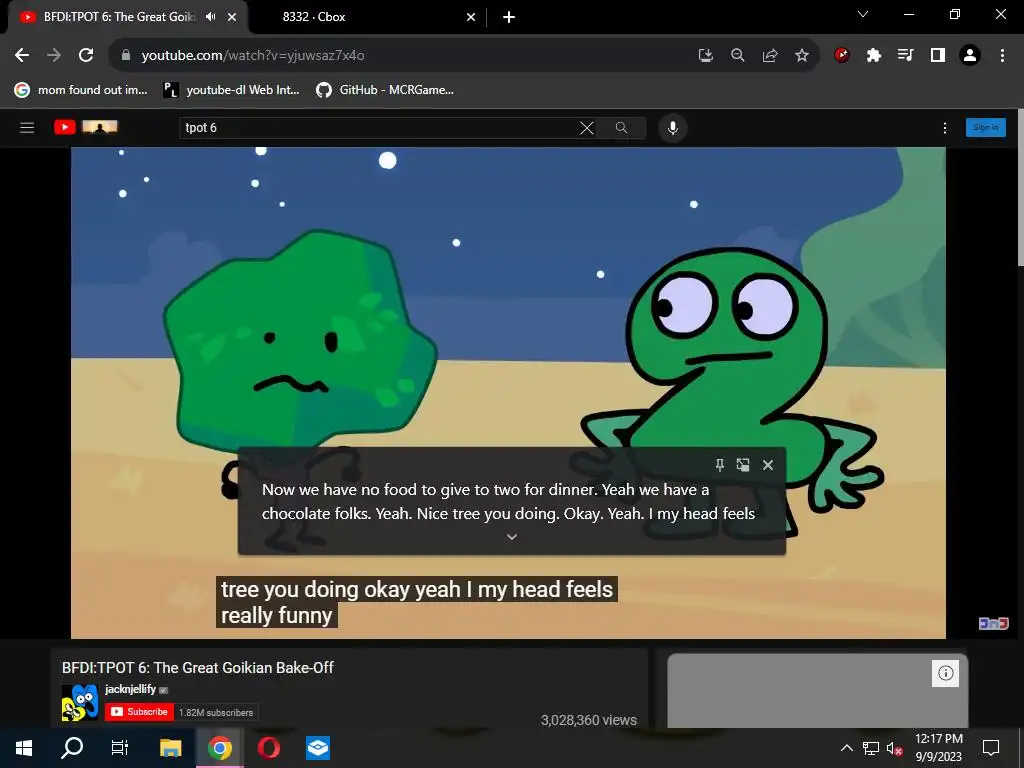This screenshot has height=768, width=1024.
Task: Pin the live caption box
Action: (x=720, y=465)
